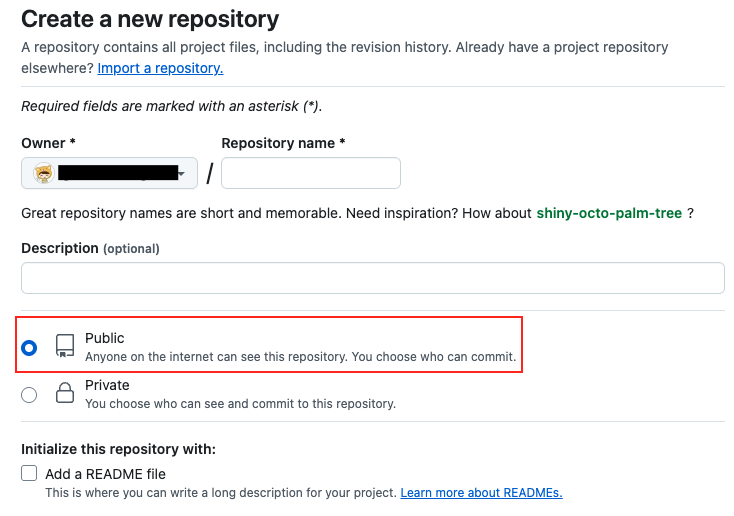Click the "Public" option label text
This screenshot has width=734, height=516.
coord(105,338)
